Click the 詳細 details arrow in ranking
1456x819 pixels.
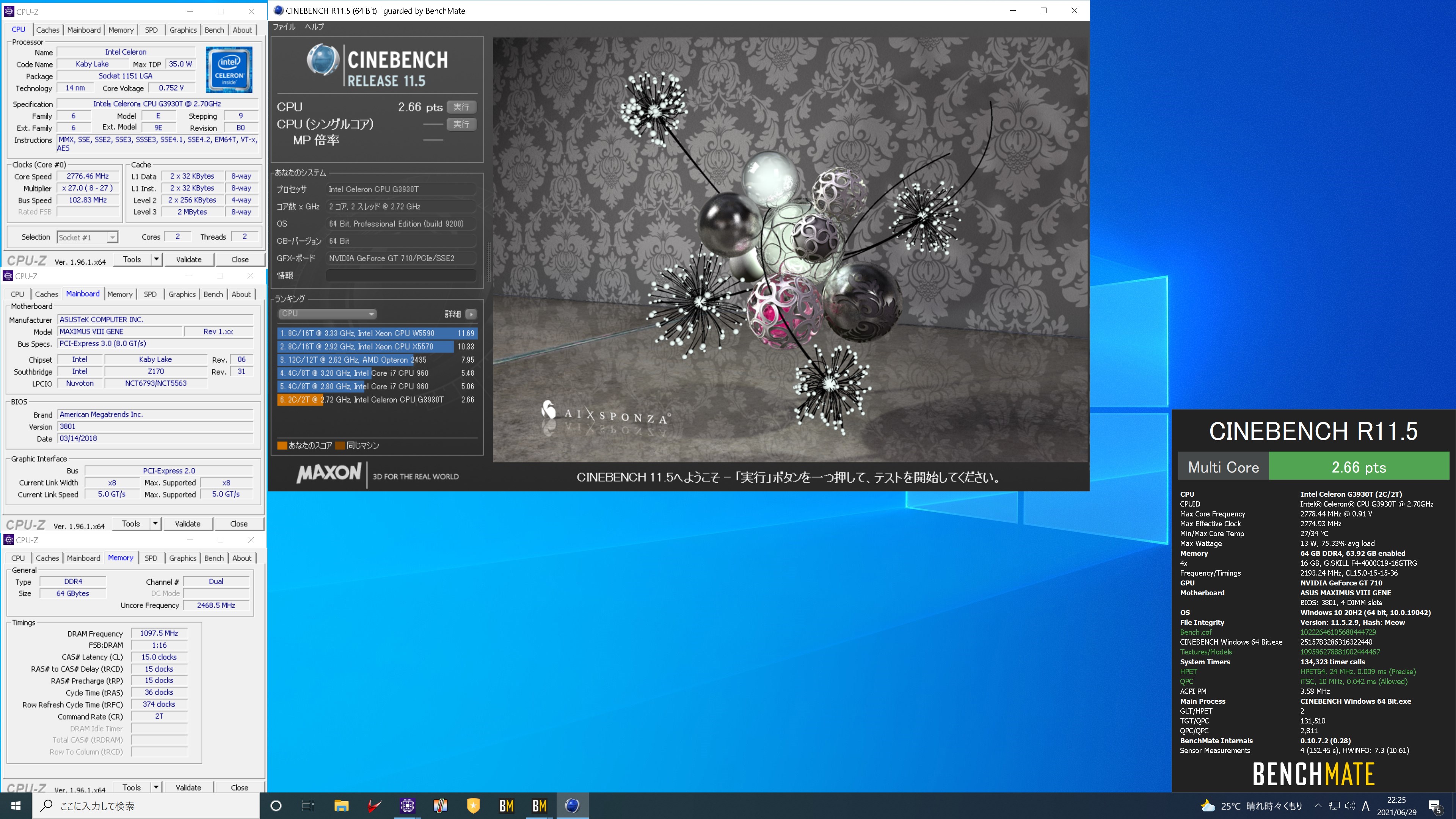tap(471, 314)
